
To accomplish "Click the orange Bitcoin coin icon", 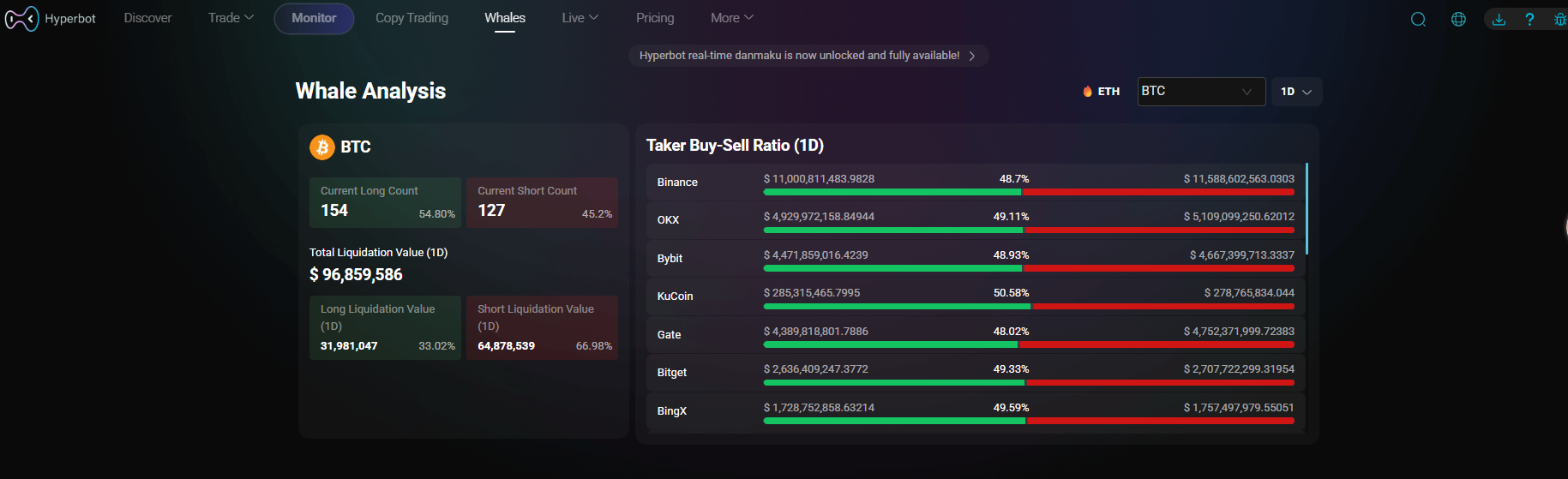I will coord(322,147).
